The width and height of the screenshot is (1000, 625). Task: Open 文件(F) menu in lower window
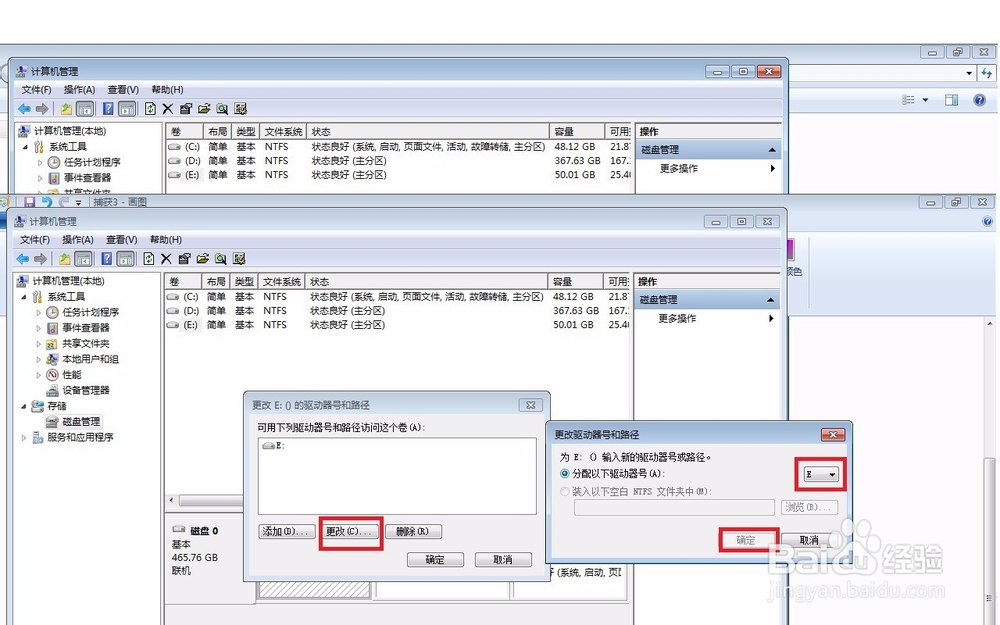[35, 240]
